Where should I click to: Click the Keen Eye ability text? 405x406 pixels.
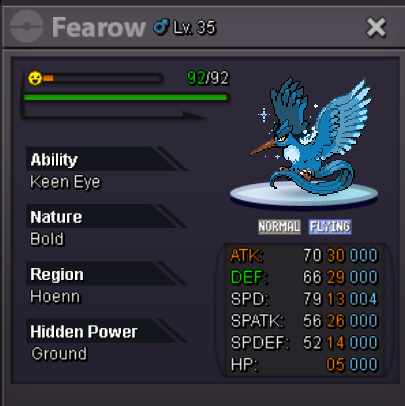(65, 182)
